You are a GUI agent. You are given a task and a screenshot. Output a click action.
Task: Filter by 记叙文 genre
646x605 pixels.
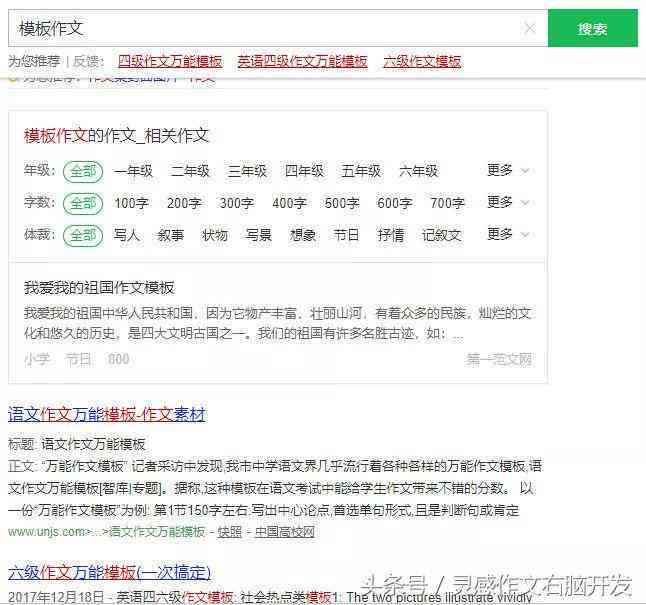pyautogui.click(x=441, y=235)
